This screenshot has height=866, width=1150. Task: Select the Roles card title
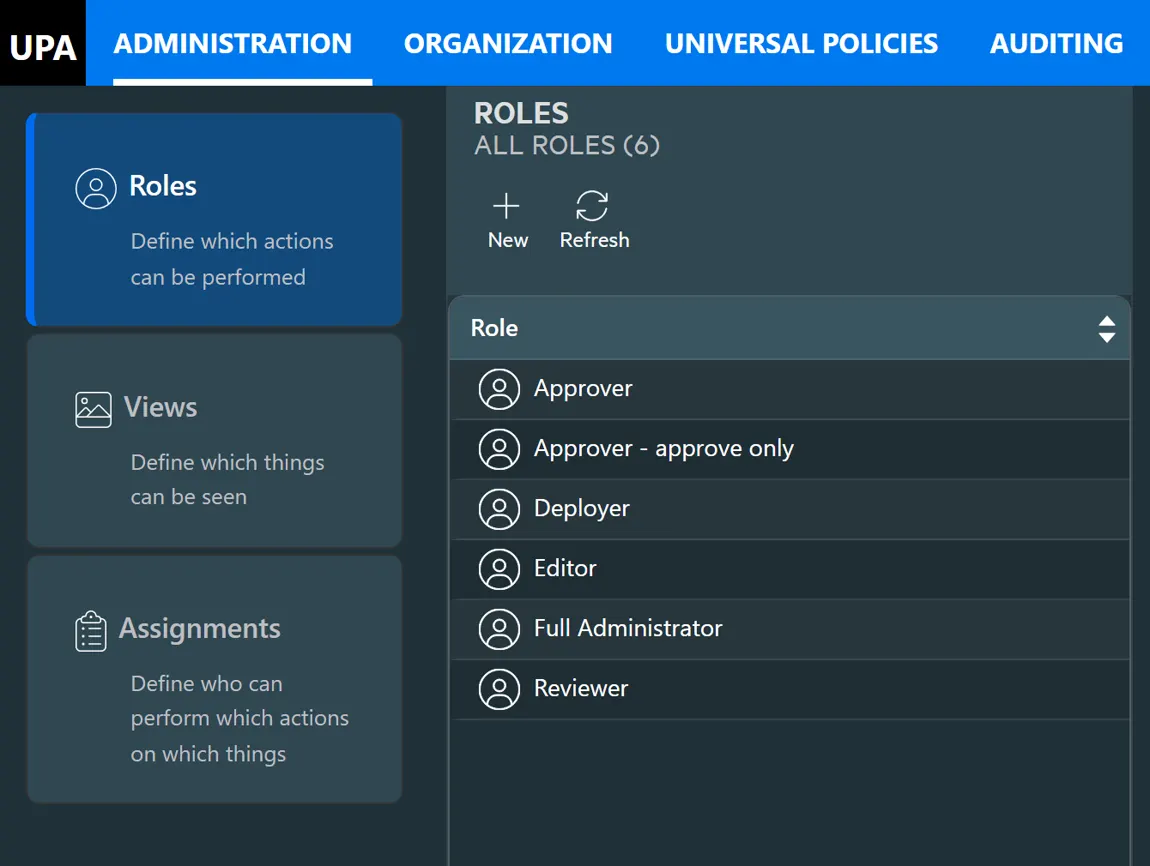[163, 186]
